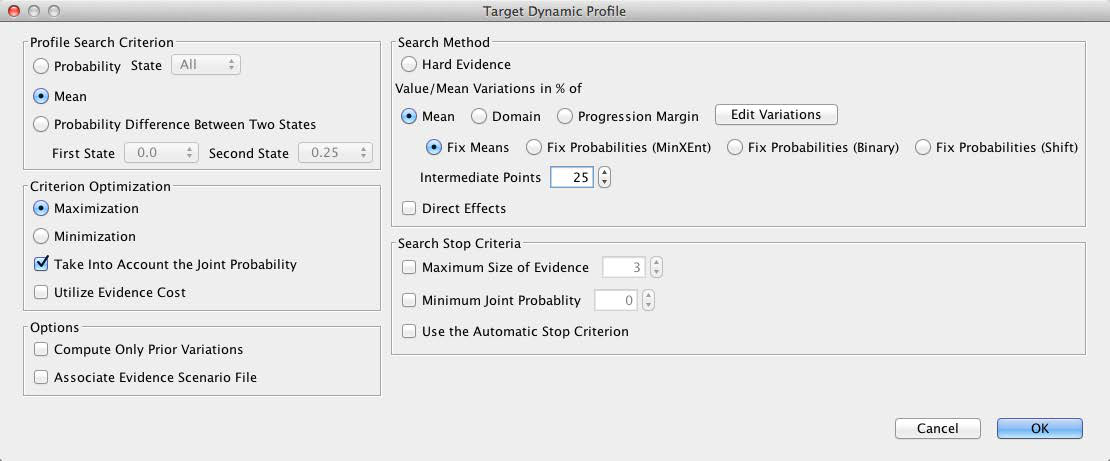This screenshot has width=1110, height=461.
Task: Choose Probability Difference Between Two States
Action: 41,125
